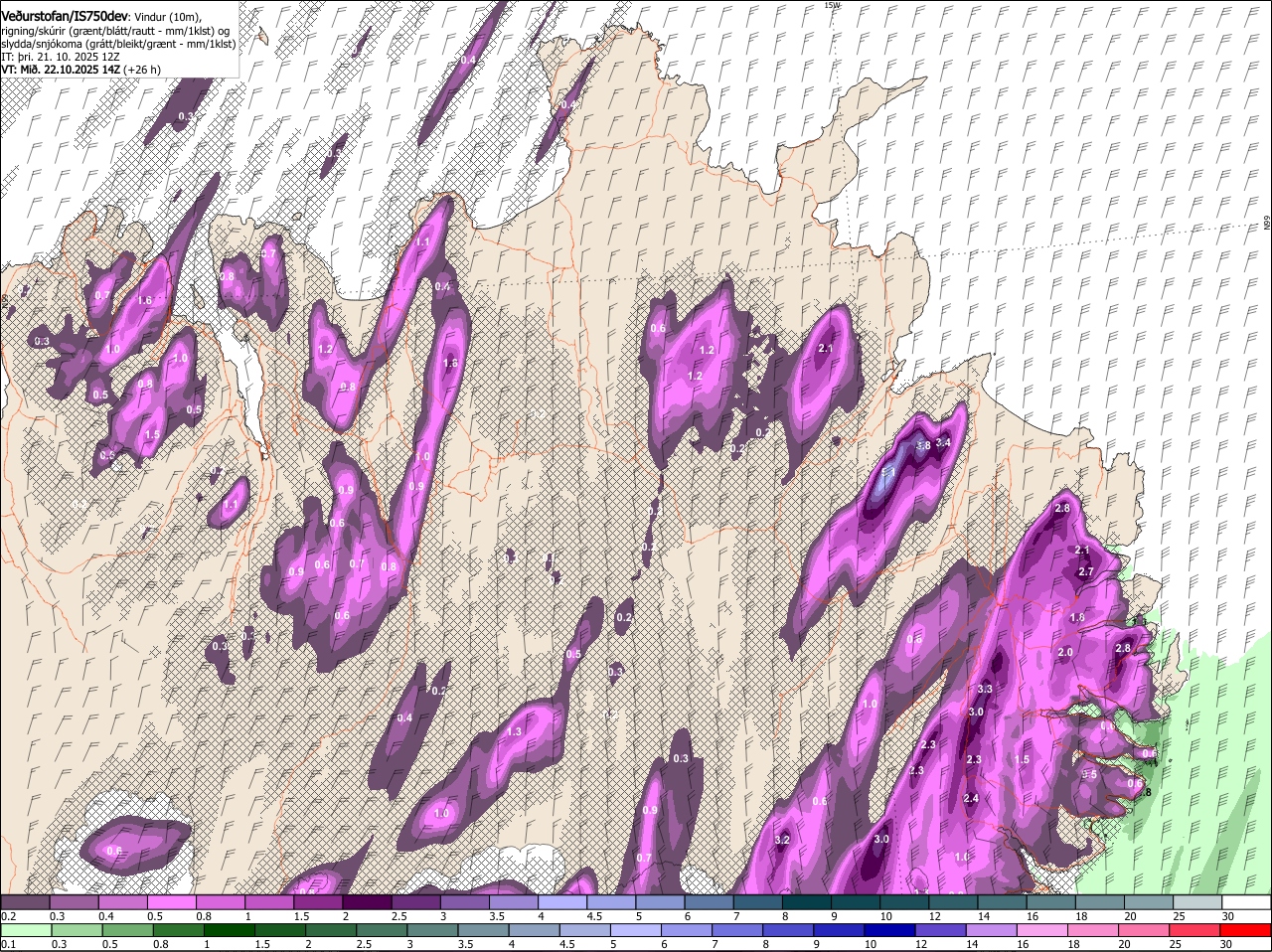
Task: Click the Veðurstofan/IS750dev title text
Action: click(x=65, y=17)
